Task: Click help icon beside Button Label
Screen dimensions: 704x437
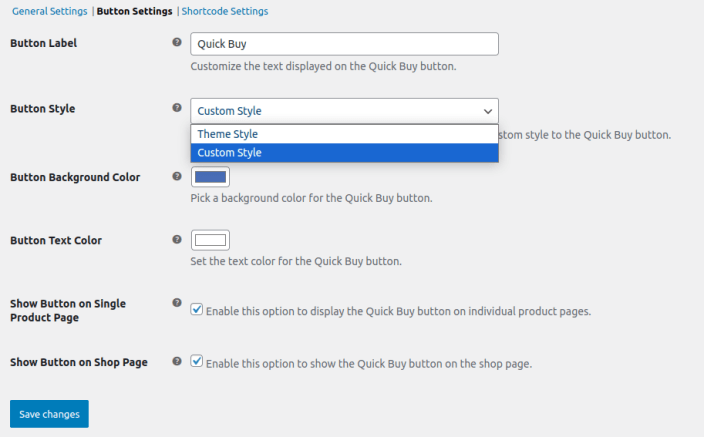Action: point(177,43)
